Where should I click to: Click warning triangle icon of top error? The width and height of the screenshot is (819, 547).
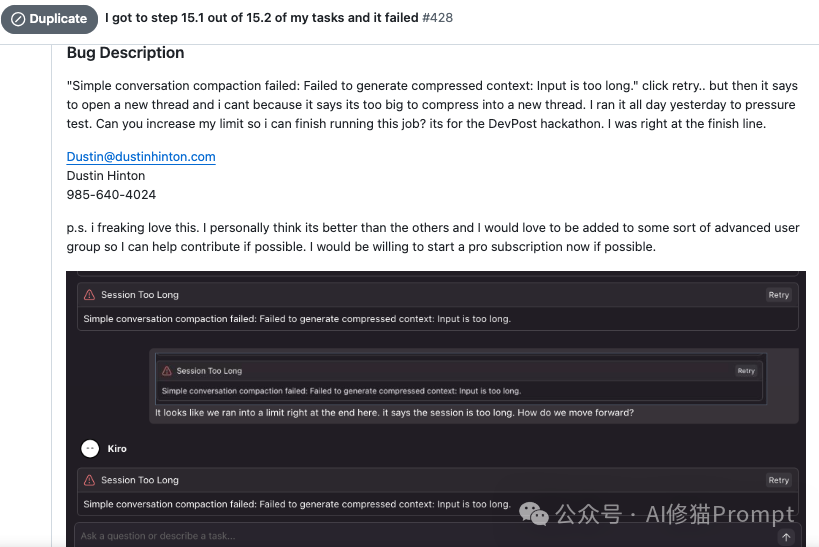pos(89,295)
